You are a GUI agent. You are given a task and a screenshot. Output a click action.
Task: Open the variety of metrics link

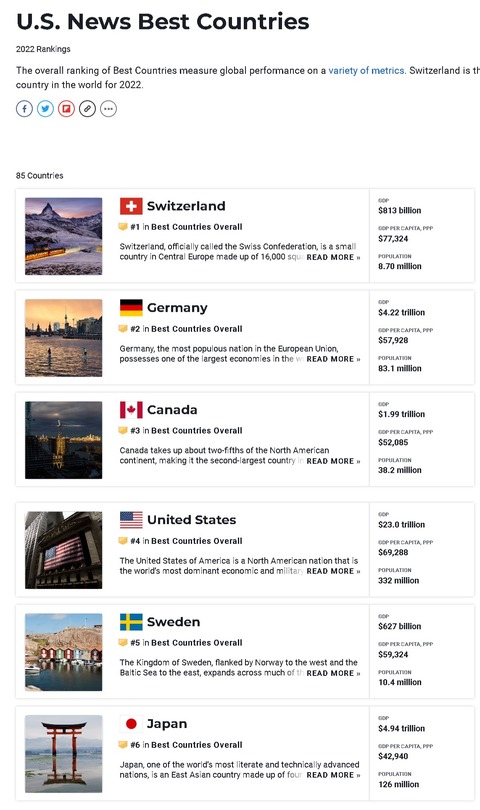coord(366,71)
